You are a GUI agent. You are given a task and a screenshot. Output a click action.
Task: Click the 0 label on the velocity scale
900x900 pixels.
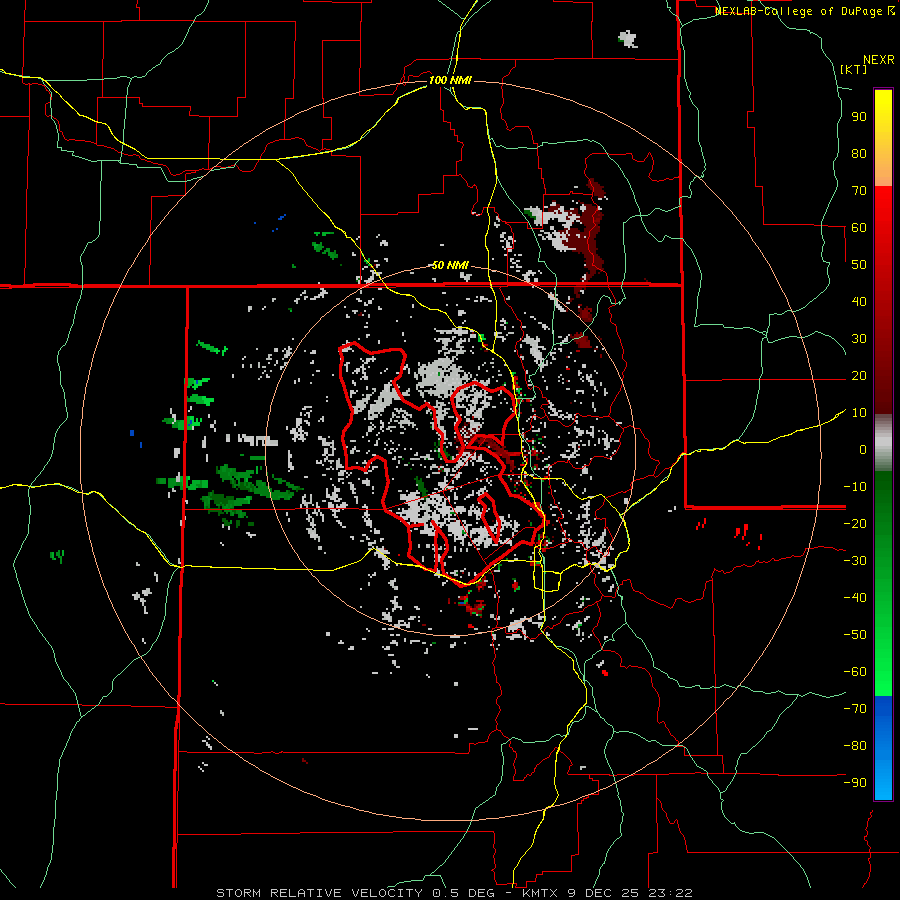862,450
